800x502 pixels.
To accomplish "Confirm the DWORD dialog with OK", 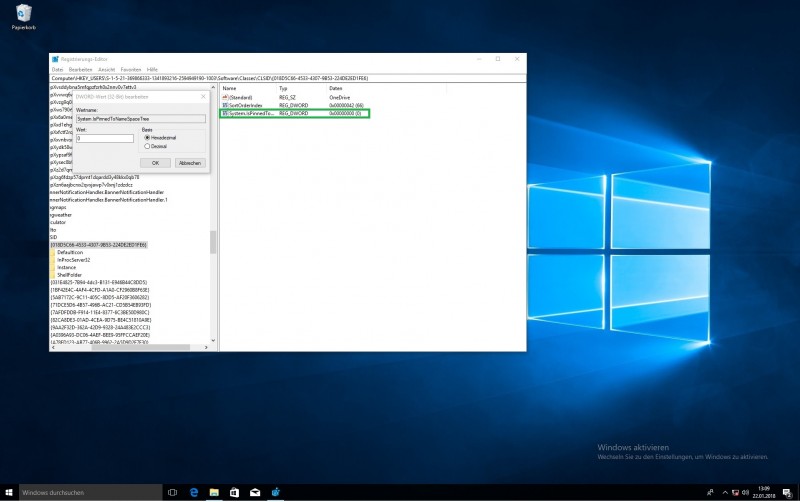I will tap(155, 163).
